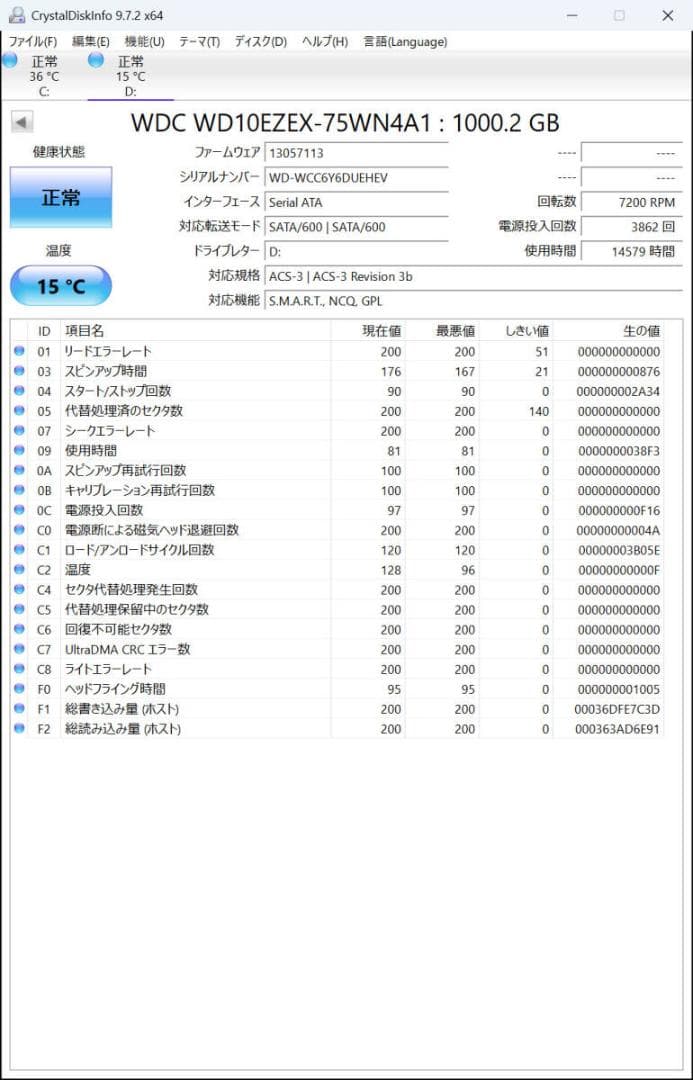Click the S.M.A.R.T., NCQ, GPL features field

coord(473,301)
